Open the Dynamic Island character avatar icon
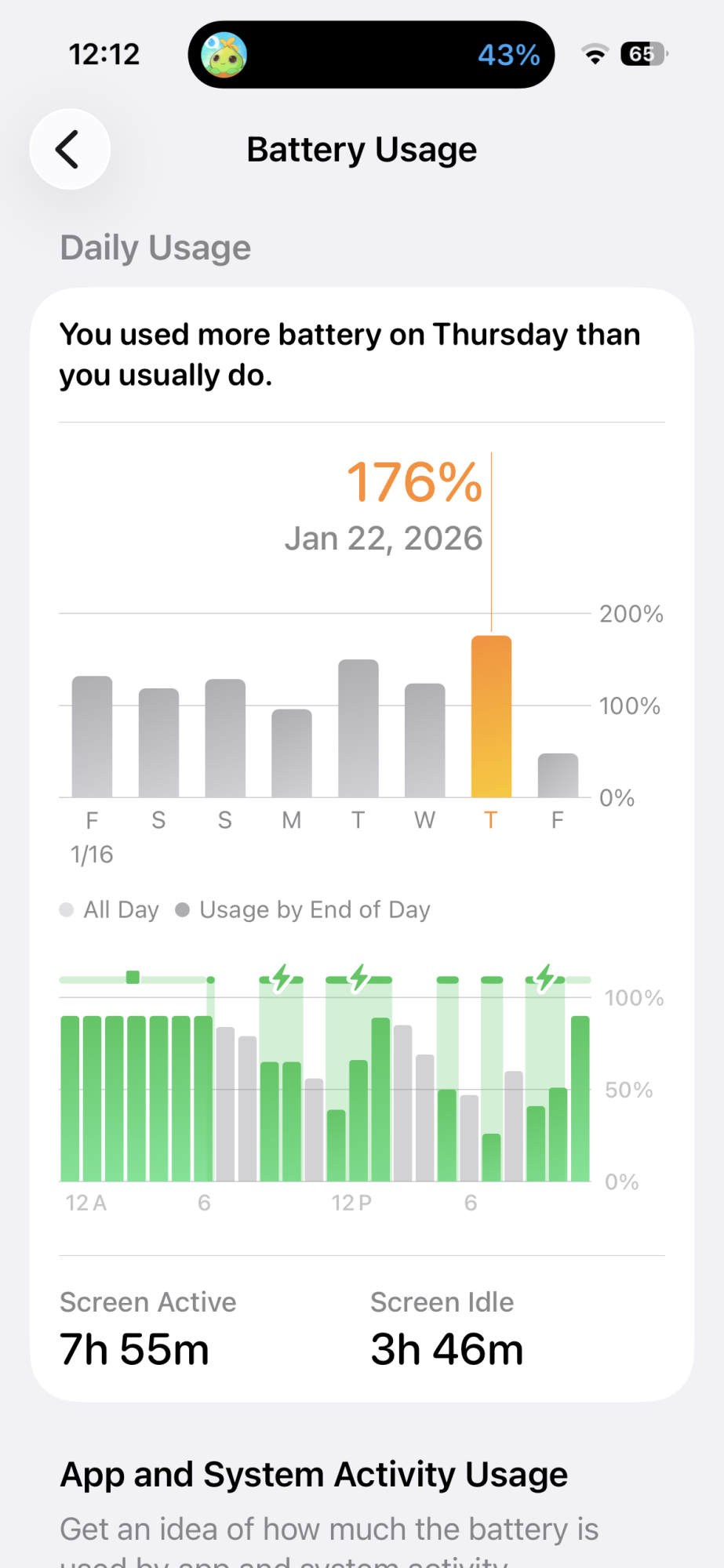The height and width of the screenshot is (1568, 724). (x=224, y=55)
